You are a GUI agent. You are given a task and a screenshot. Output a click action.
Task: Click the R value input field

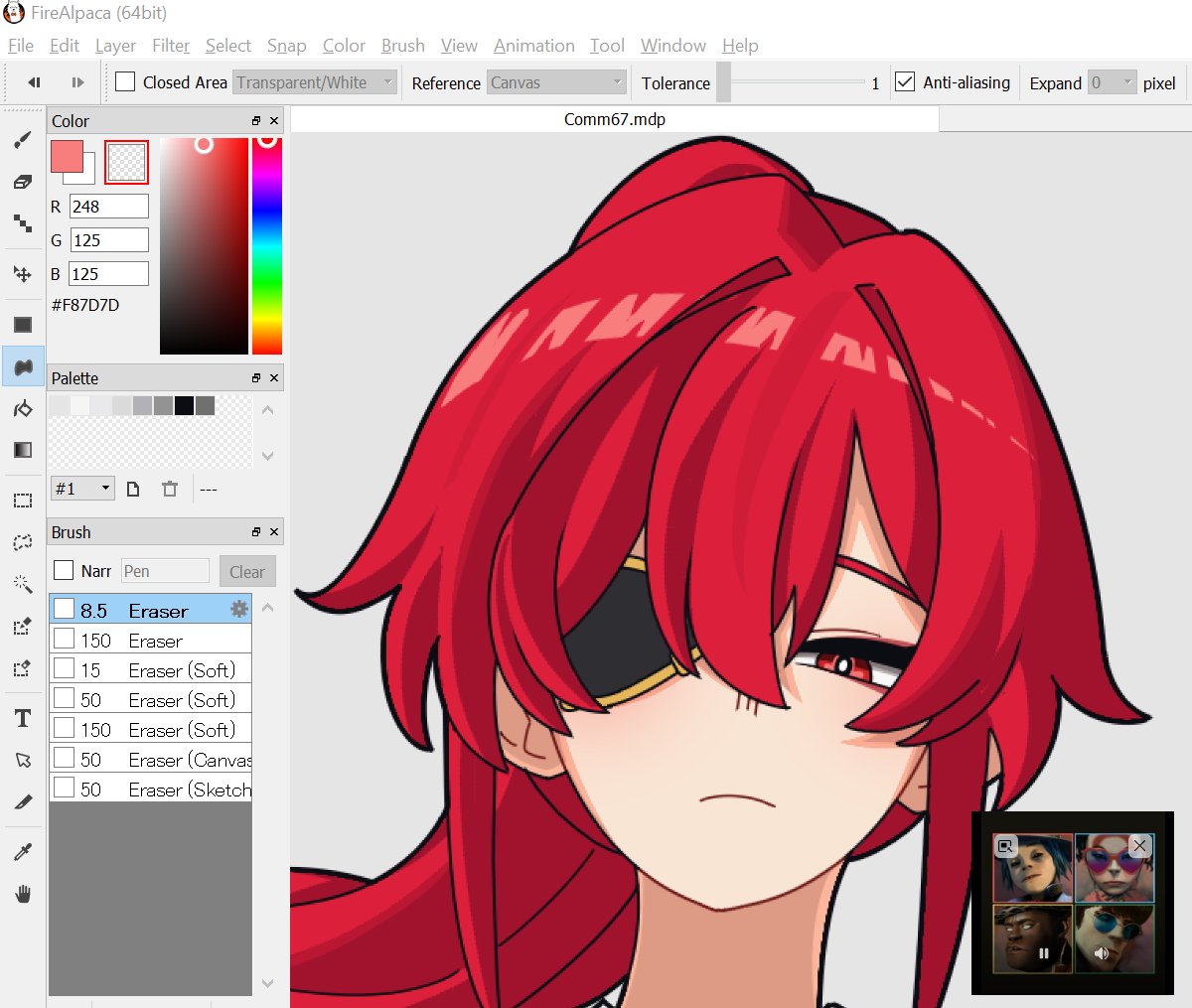109,207
